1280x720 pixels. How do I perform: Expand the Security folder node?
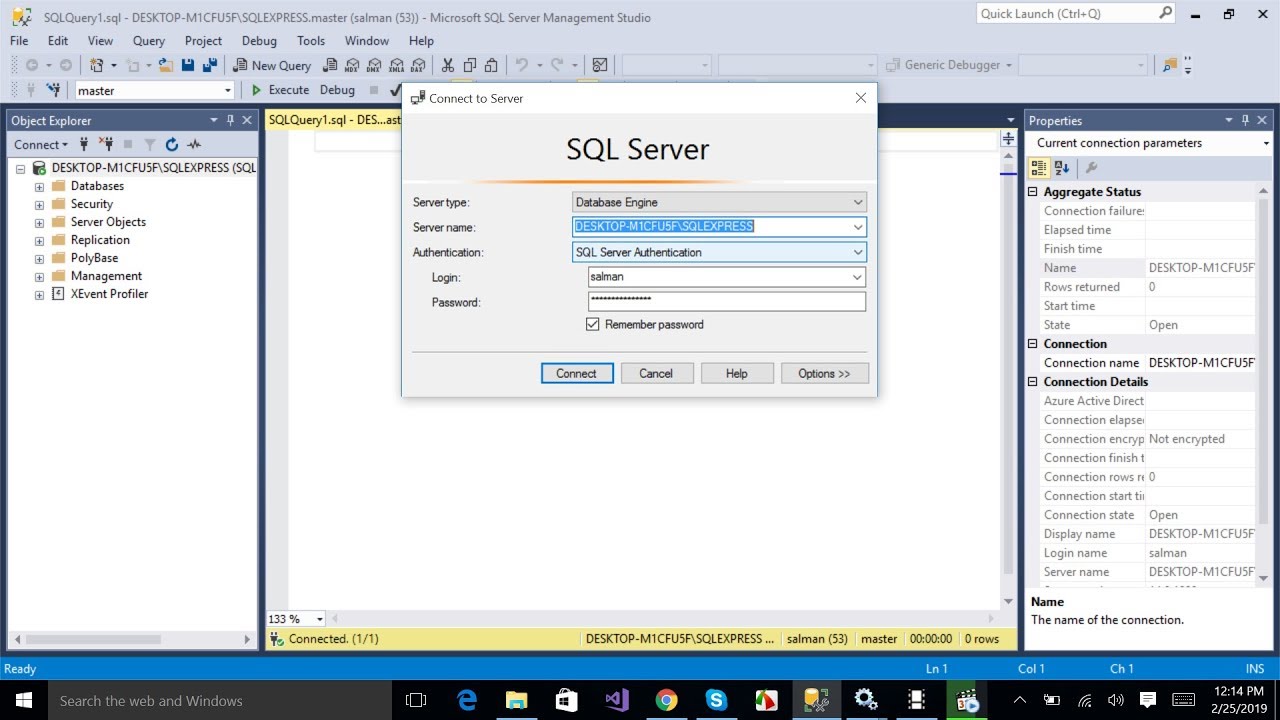coord(39,205)
